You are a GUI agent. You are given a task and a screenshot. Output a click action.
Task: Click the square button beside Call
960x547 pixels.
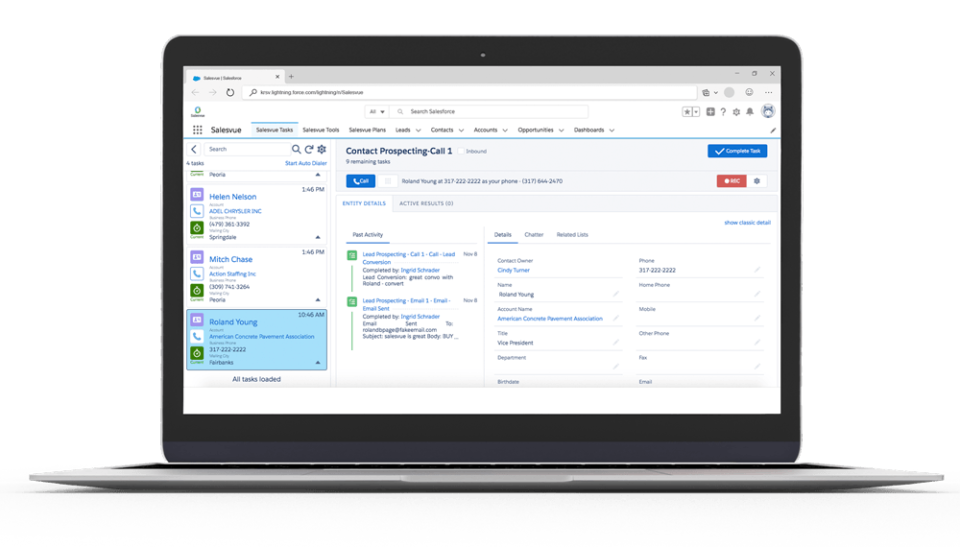click(x=388, y=181)
